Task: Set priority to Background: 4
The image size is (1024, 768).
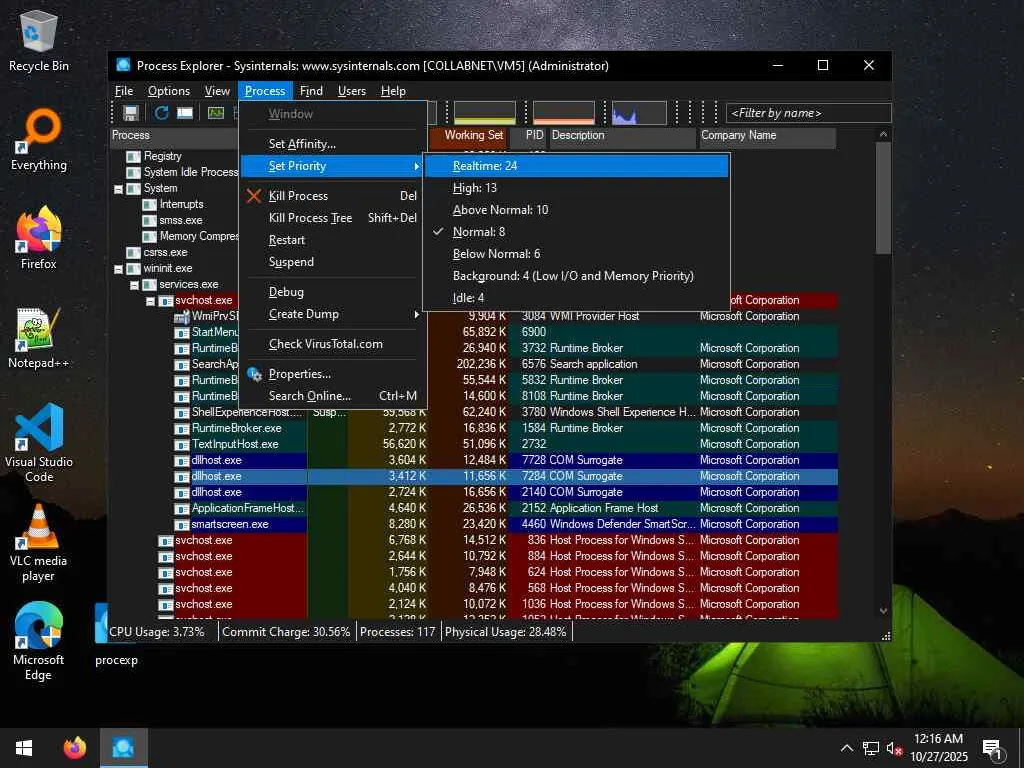Action: click(x=576, y=276)
